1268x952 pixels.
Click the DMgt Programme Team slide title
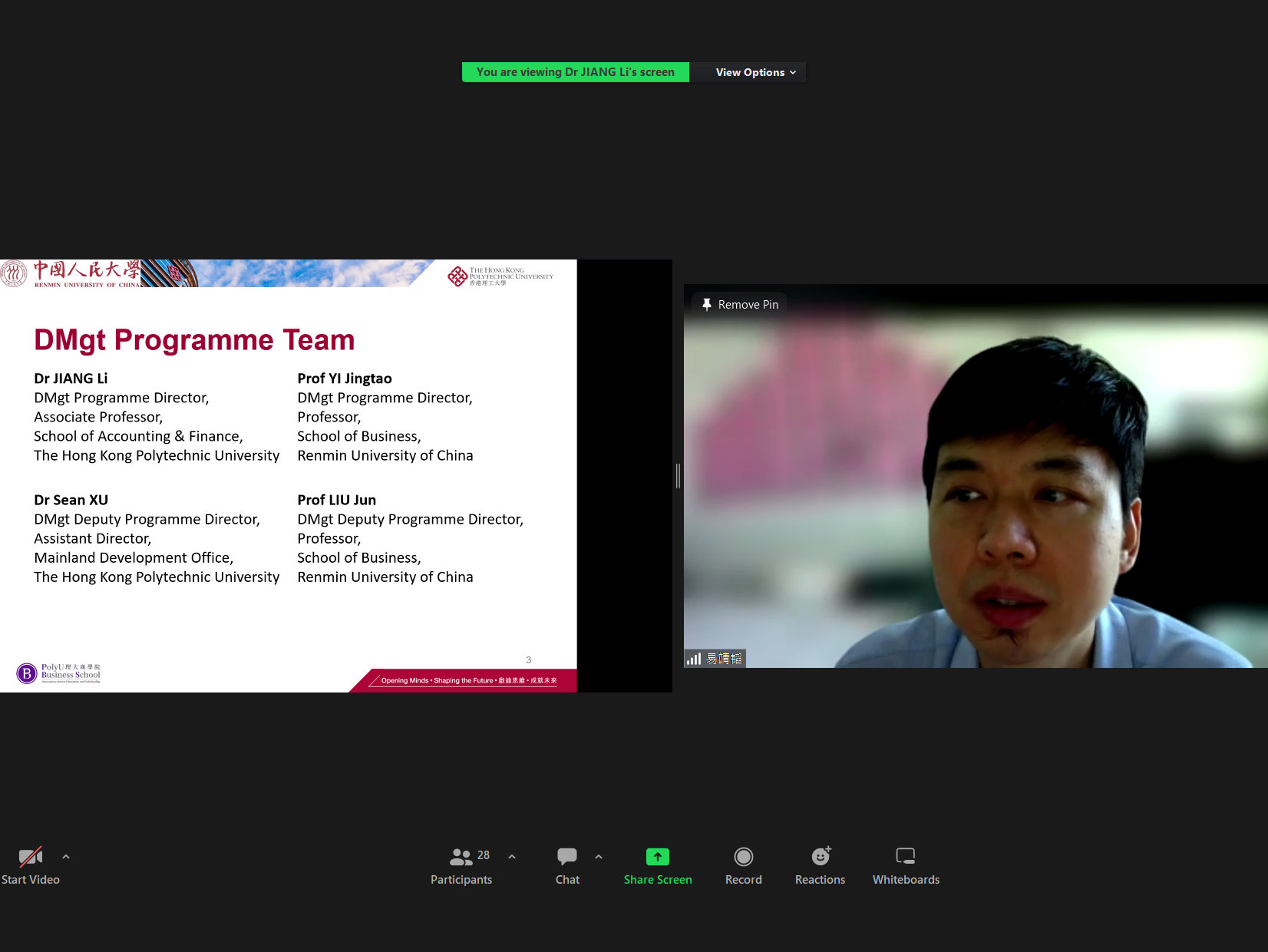194,340
